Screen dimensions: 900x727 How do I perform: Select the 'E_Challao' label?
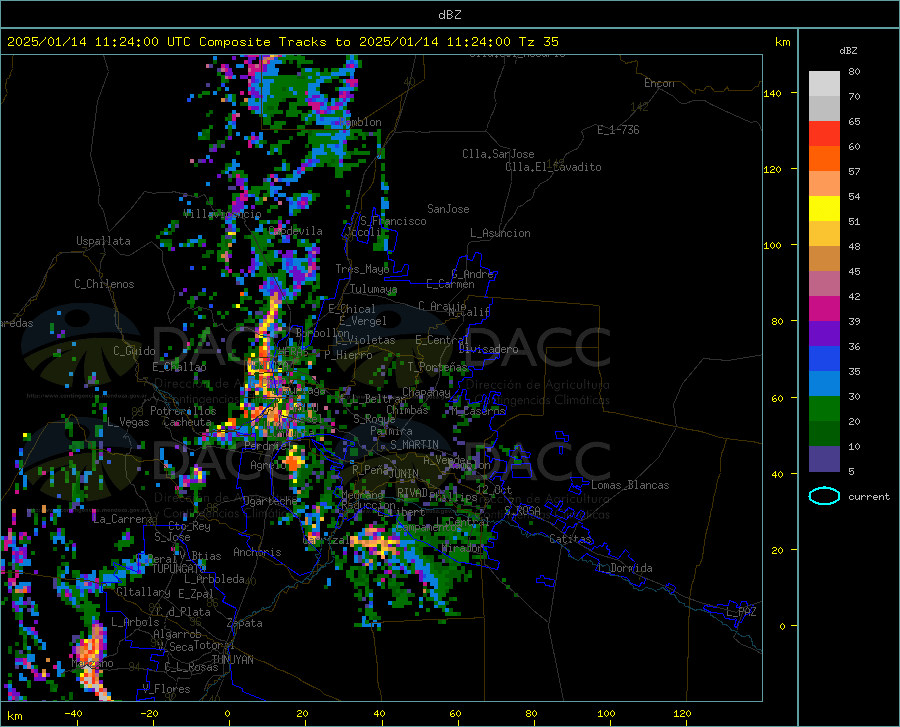tap(179, 366)
